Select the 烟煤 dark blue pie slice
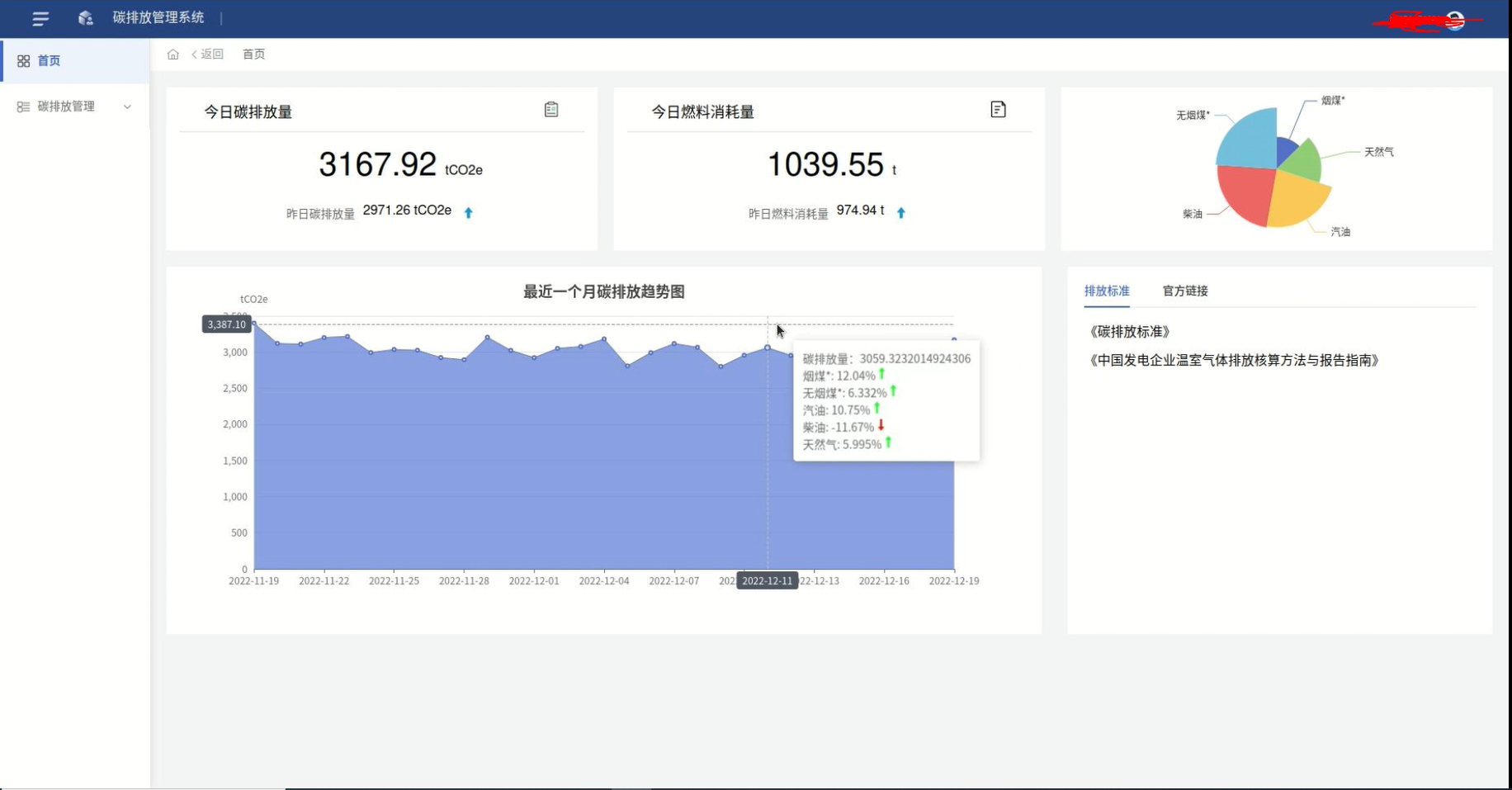1512x790 pixels. point(1286,150)
